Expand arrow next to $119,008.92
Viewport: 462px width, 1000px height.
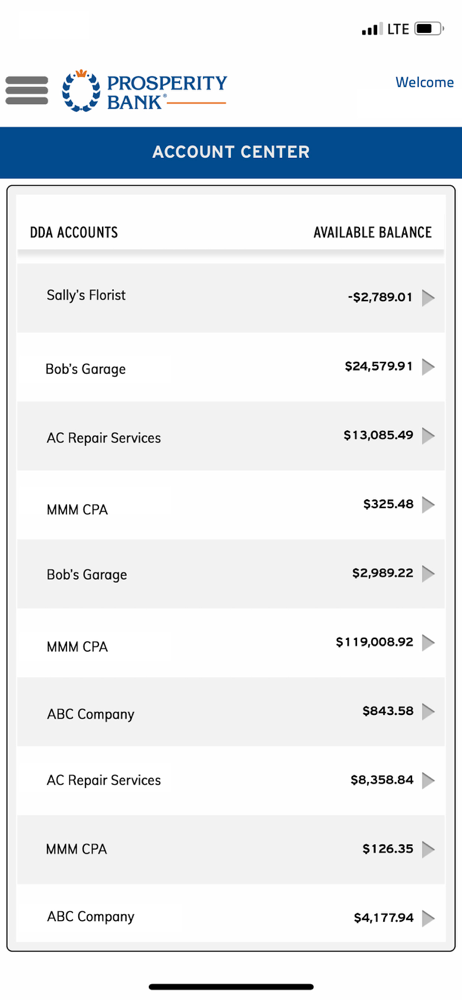[429, 643]
